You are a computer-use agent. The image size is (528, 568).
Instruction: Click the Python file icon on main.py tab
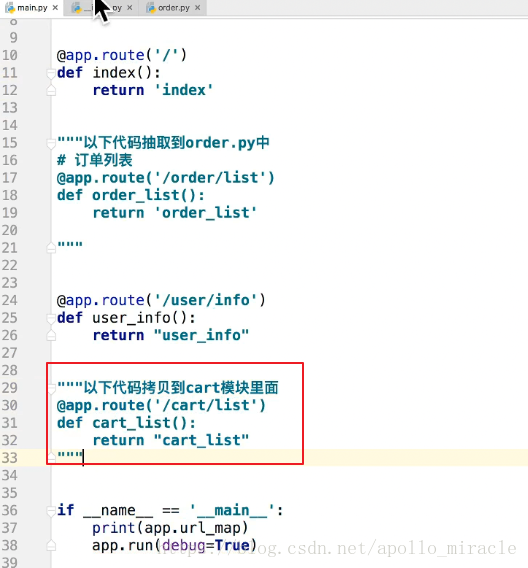(10, 8)
